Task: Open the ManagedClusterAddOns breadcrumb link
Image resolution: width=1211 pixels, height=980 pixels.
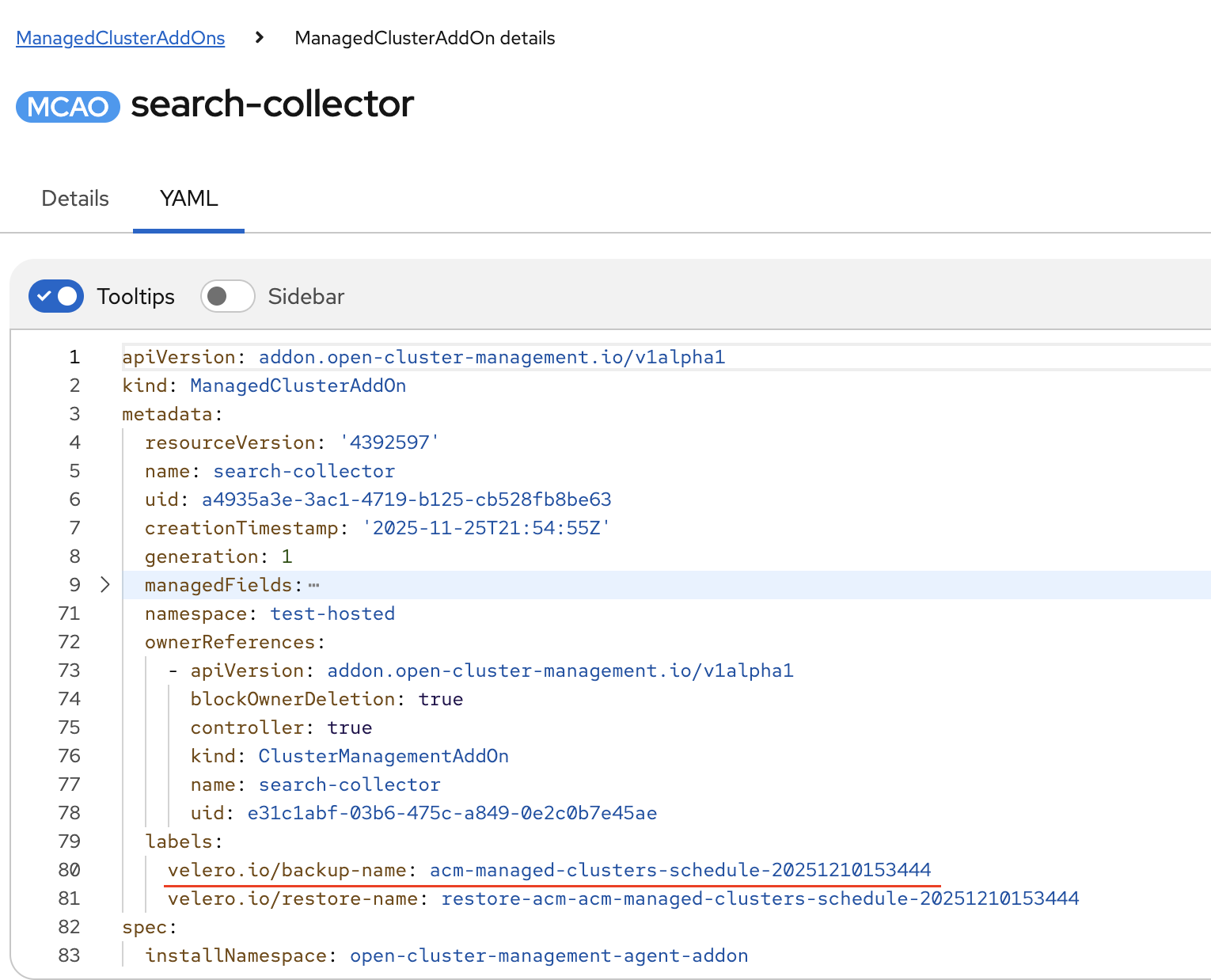Action: click(120, 38)
